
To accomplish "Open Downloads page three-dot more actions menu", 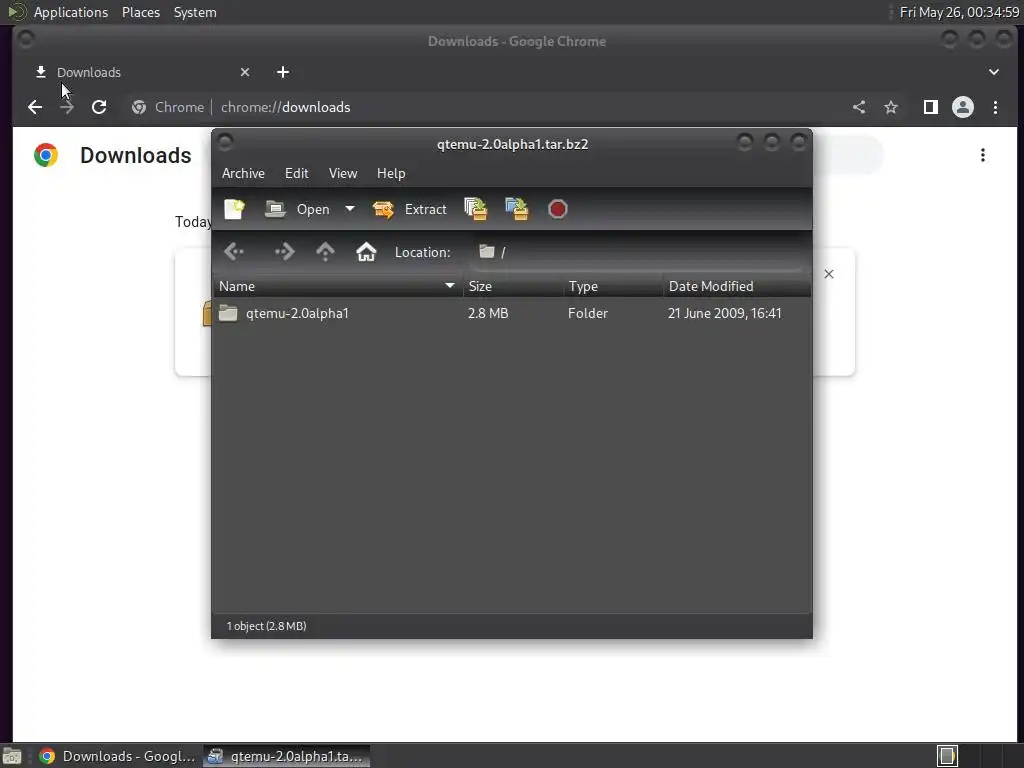I will point(983,155).
